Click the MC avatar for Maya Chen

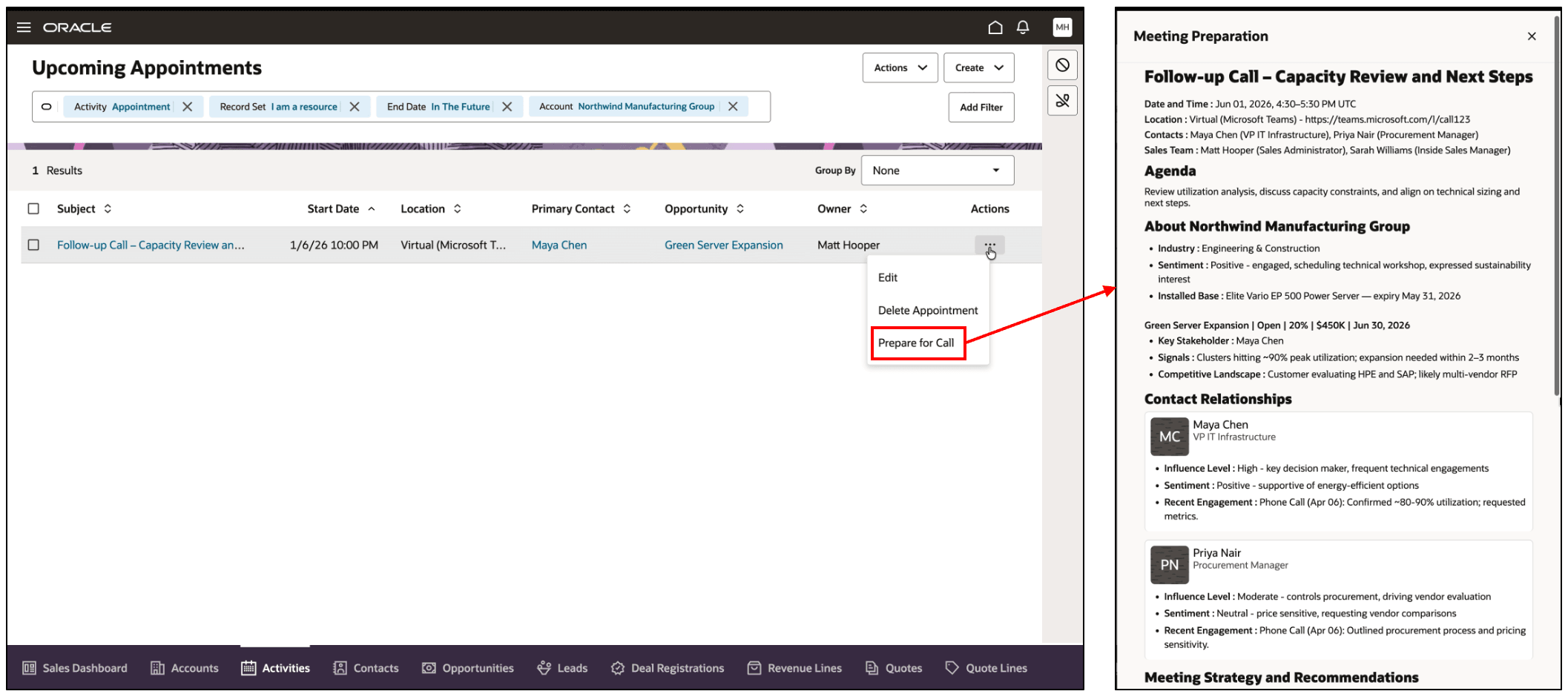click(1170, 437)
